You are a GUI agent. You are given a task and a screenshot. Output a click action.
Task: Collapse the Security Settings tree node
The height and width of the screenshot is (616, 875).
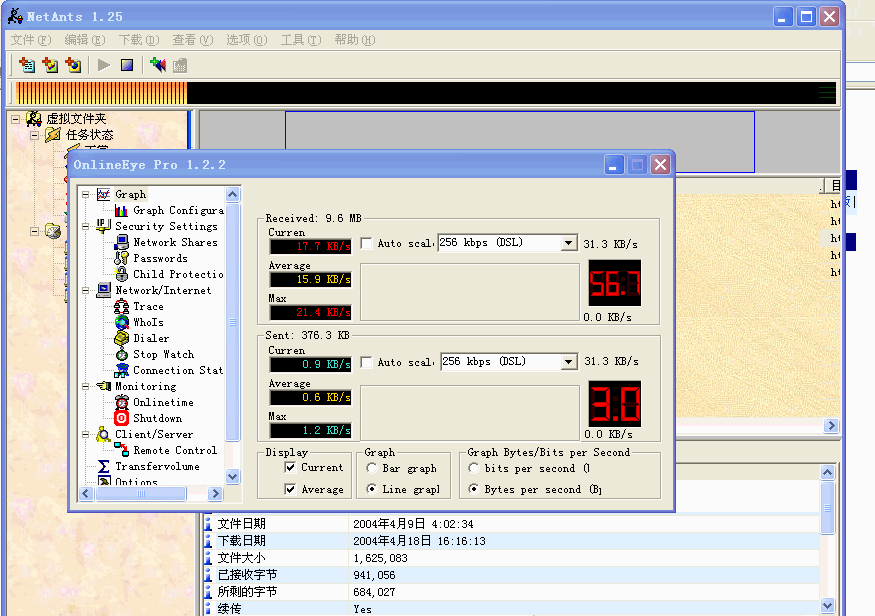point(85,226)
